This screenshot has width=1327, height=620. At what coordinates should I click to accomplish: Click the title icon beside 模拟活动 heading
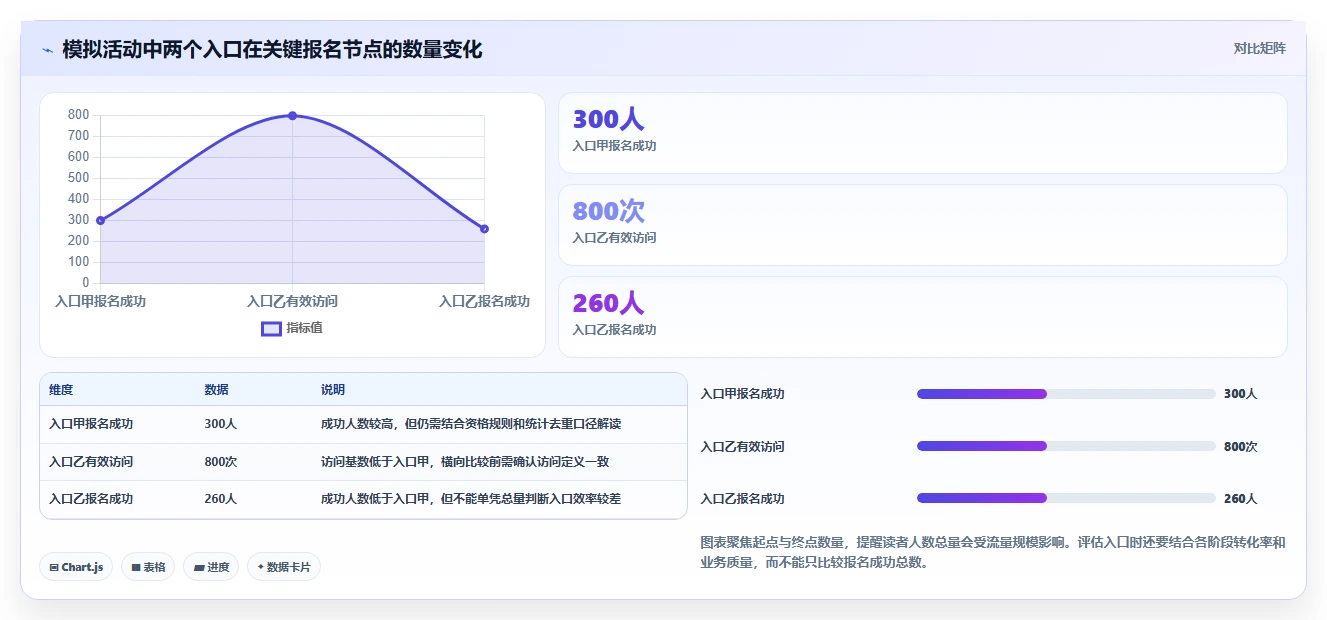[47, 49]
